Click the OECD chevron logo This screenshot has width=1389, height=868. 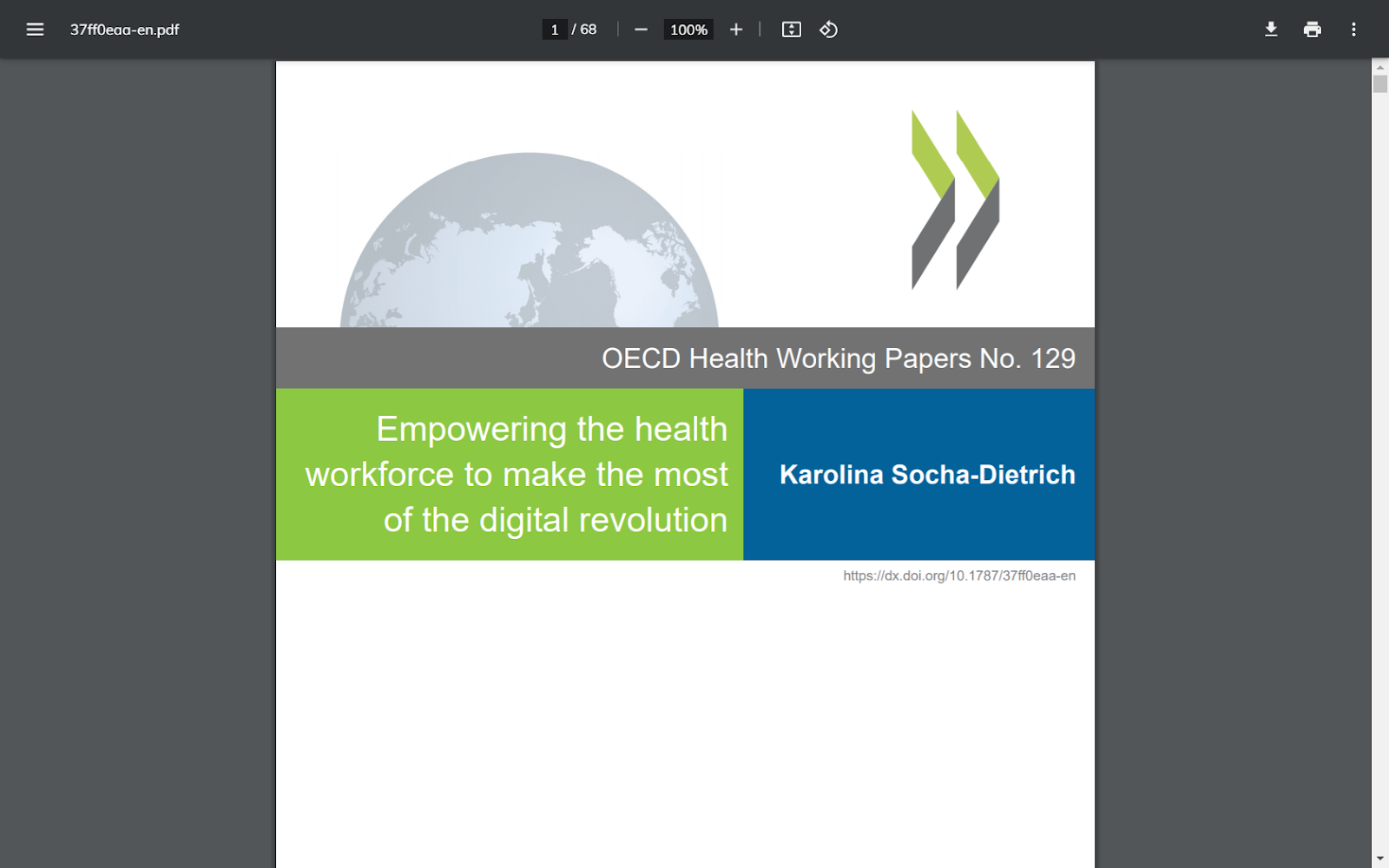(956, 200)
